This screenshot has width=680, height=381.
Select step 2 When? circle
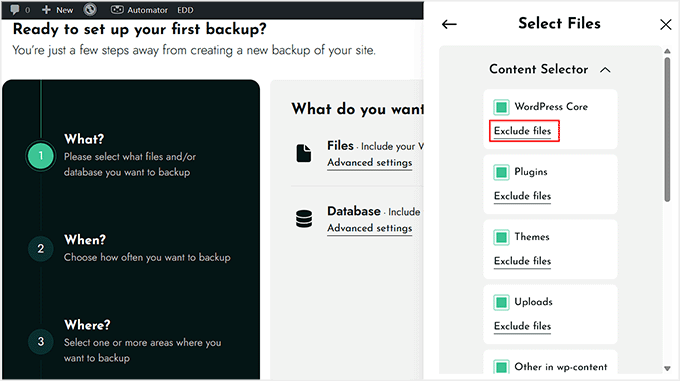(41, 249)
